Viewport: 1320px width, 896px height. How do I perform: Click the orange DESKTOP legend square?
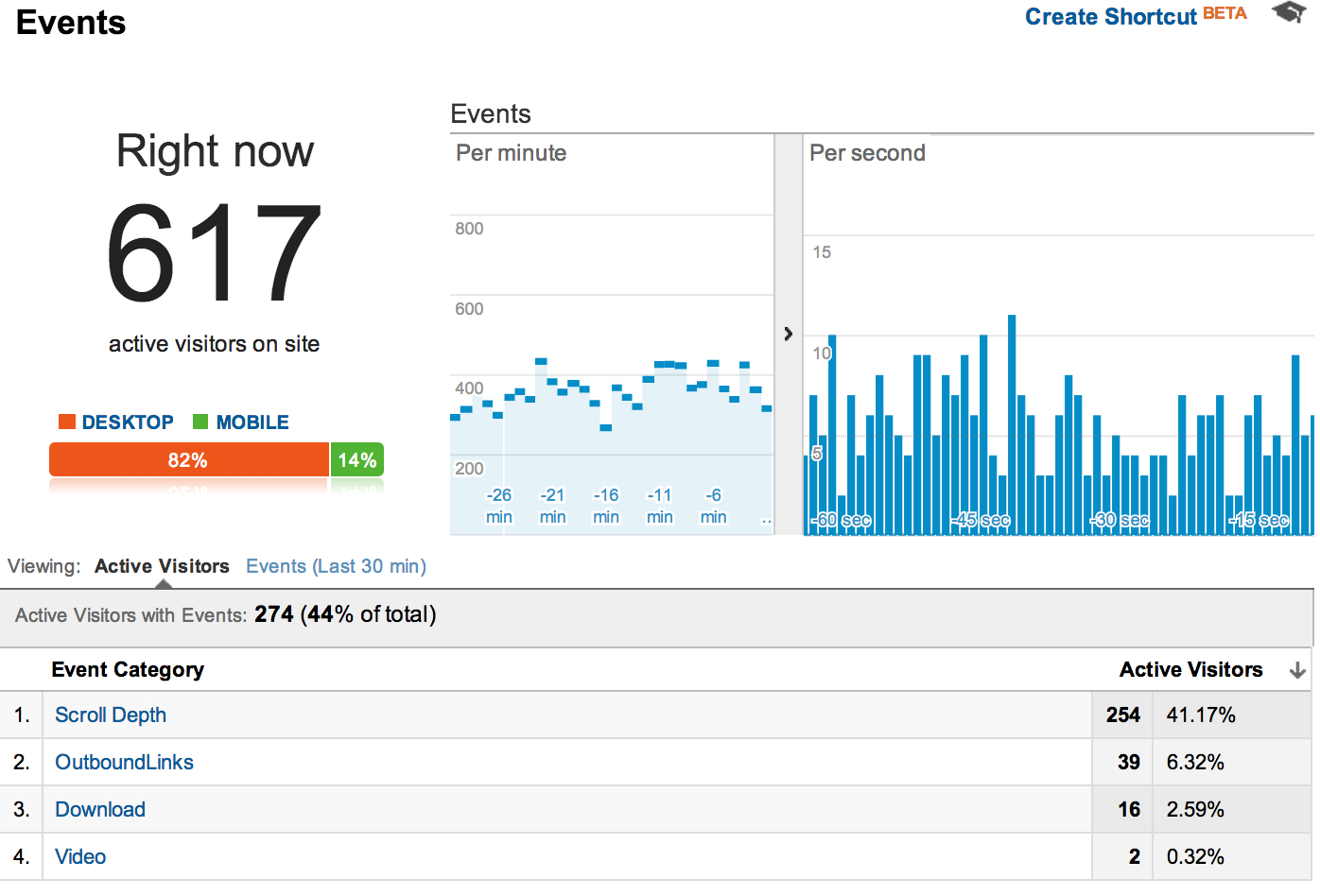click(x=67, y=422)
